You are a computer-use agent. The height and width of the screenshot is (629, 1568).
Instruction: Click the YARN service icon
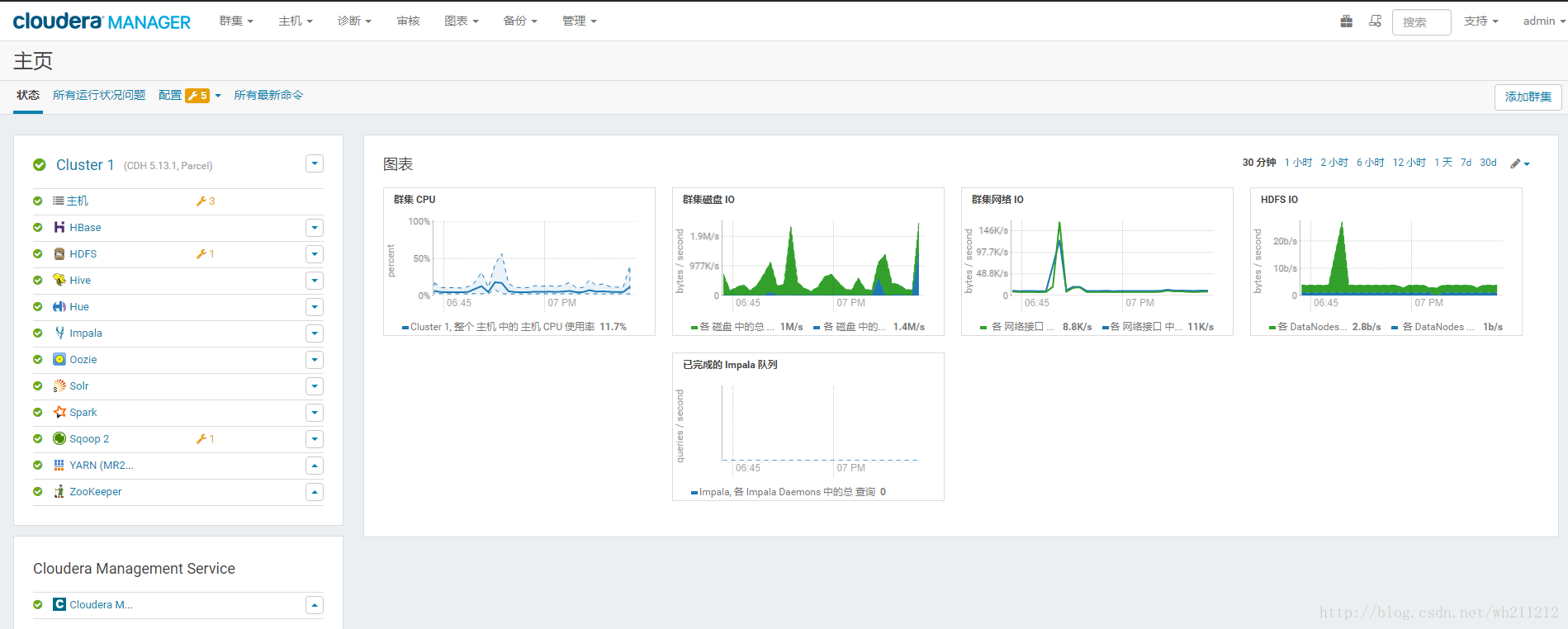(x=59, y=465)
